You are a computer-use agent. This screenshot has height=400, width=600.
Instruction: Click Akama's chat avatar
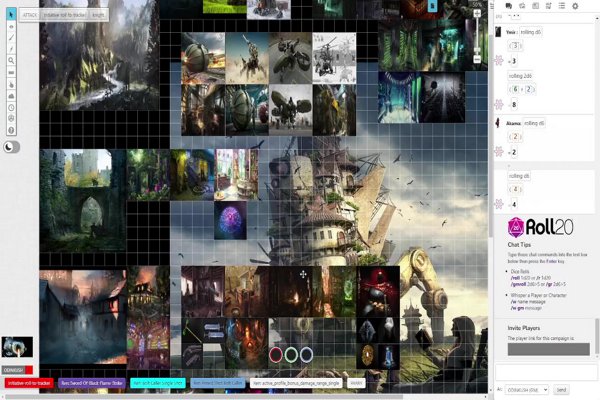498,123
